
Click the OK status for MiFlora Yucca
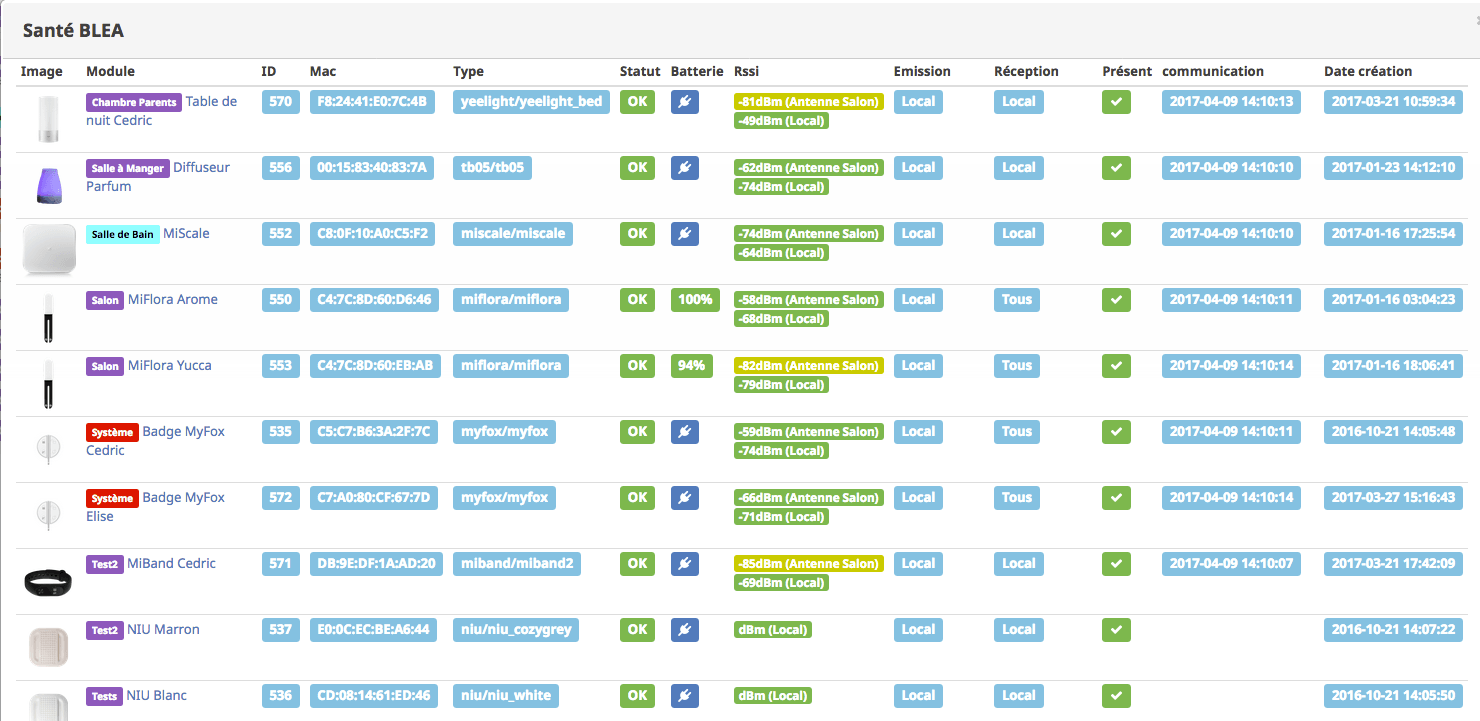click(637, 365)
